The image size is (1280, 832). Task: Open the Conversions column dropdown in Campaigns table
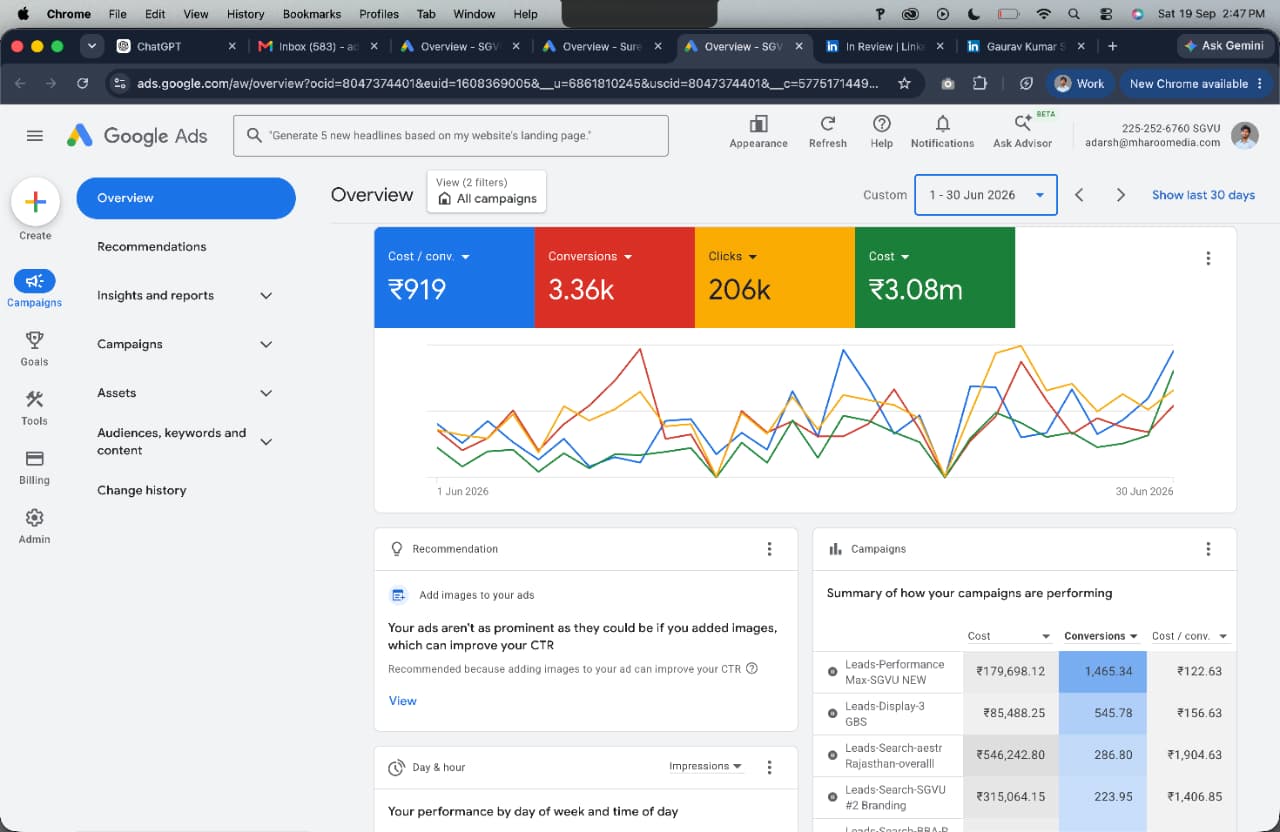pyautogui.click(x=1102, y=636)
